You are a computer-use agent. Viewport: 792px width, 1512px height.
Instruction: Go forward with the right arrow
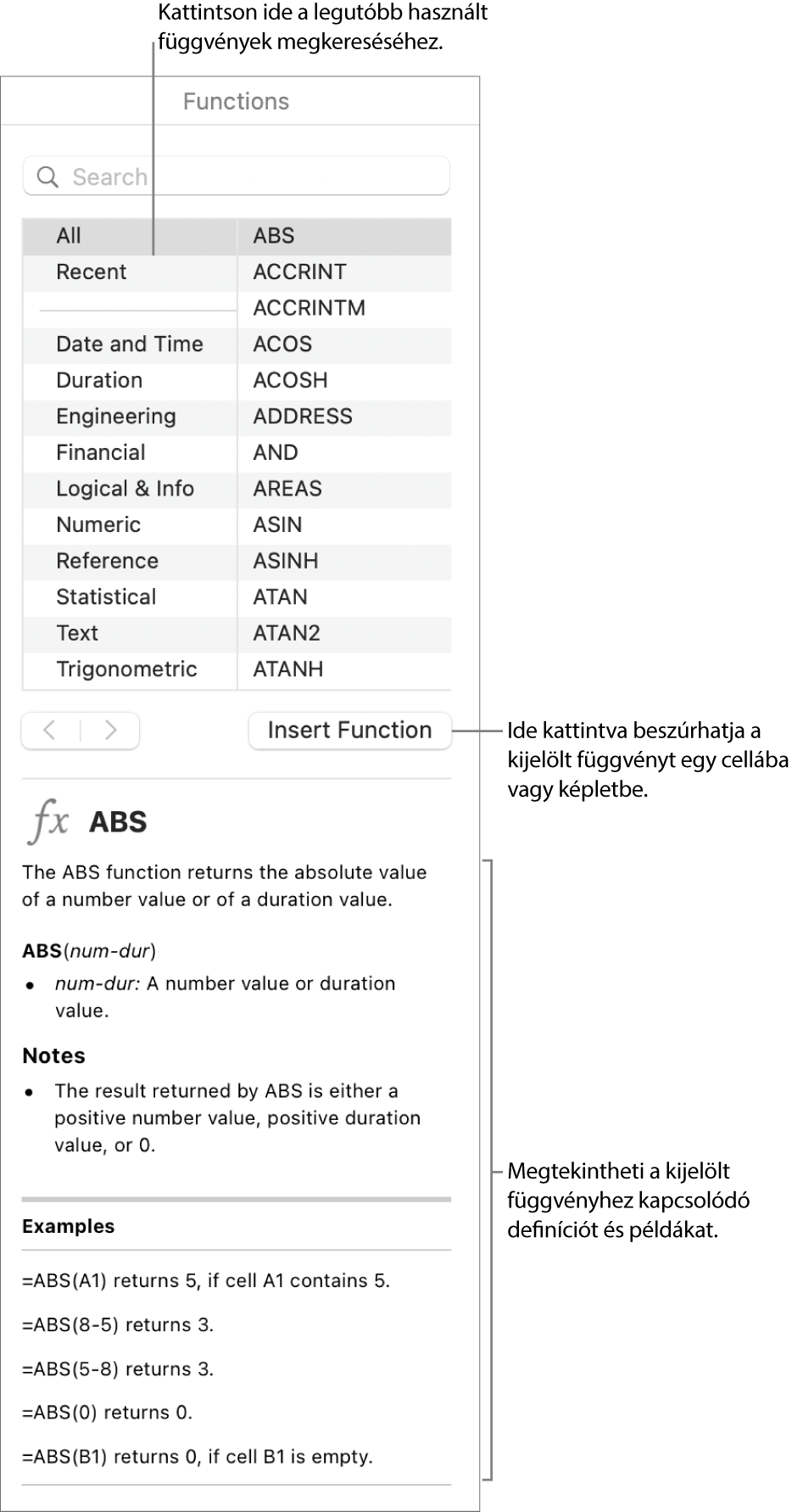[x=110, y=731]
